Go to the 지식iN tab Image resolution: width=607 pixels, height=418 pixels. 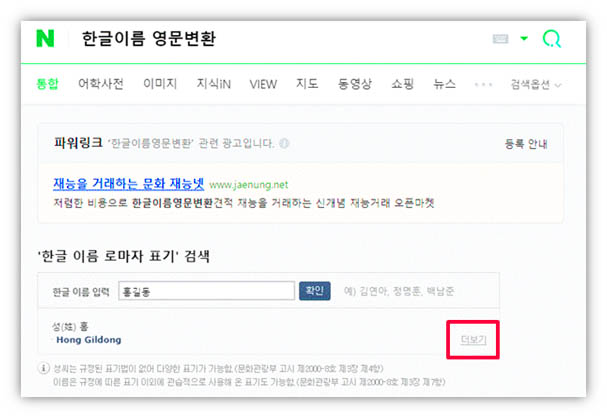(214, 84)
